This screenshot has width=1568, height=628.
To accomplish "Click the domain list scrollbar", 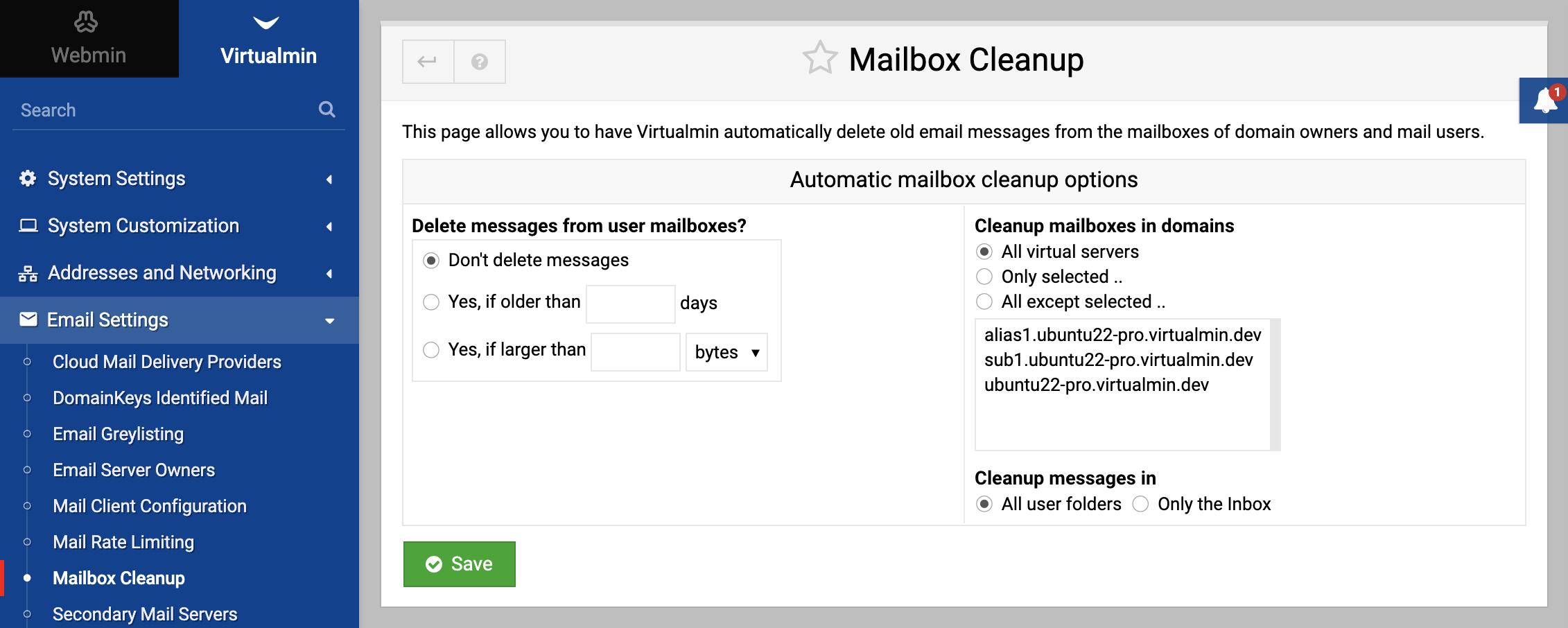I will tap(1275, 385).
